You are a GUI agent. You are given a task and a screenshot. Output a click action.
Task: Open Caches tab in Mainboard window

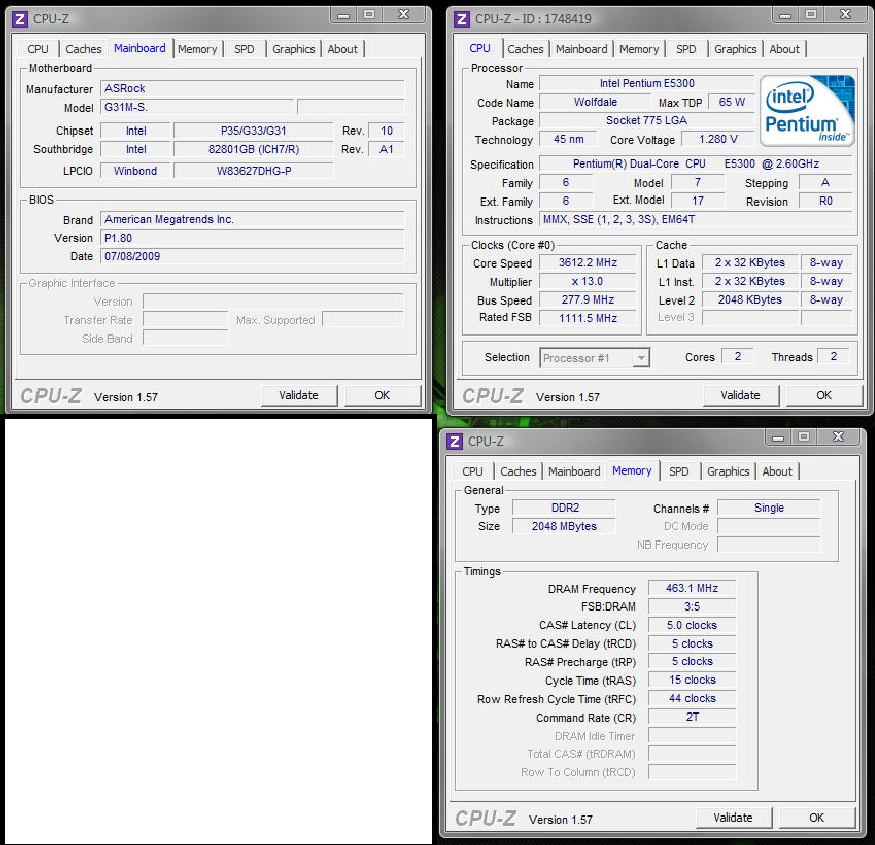[x=83, y=49]
